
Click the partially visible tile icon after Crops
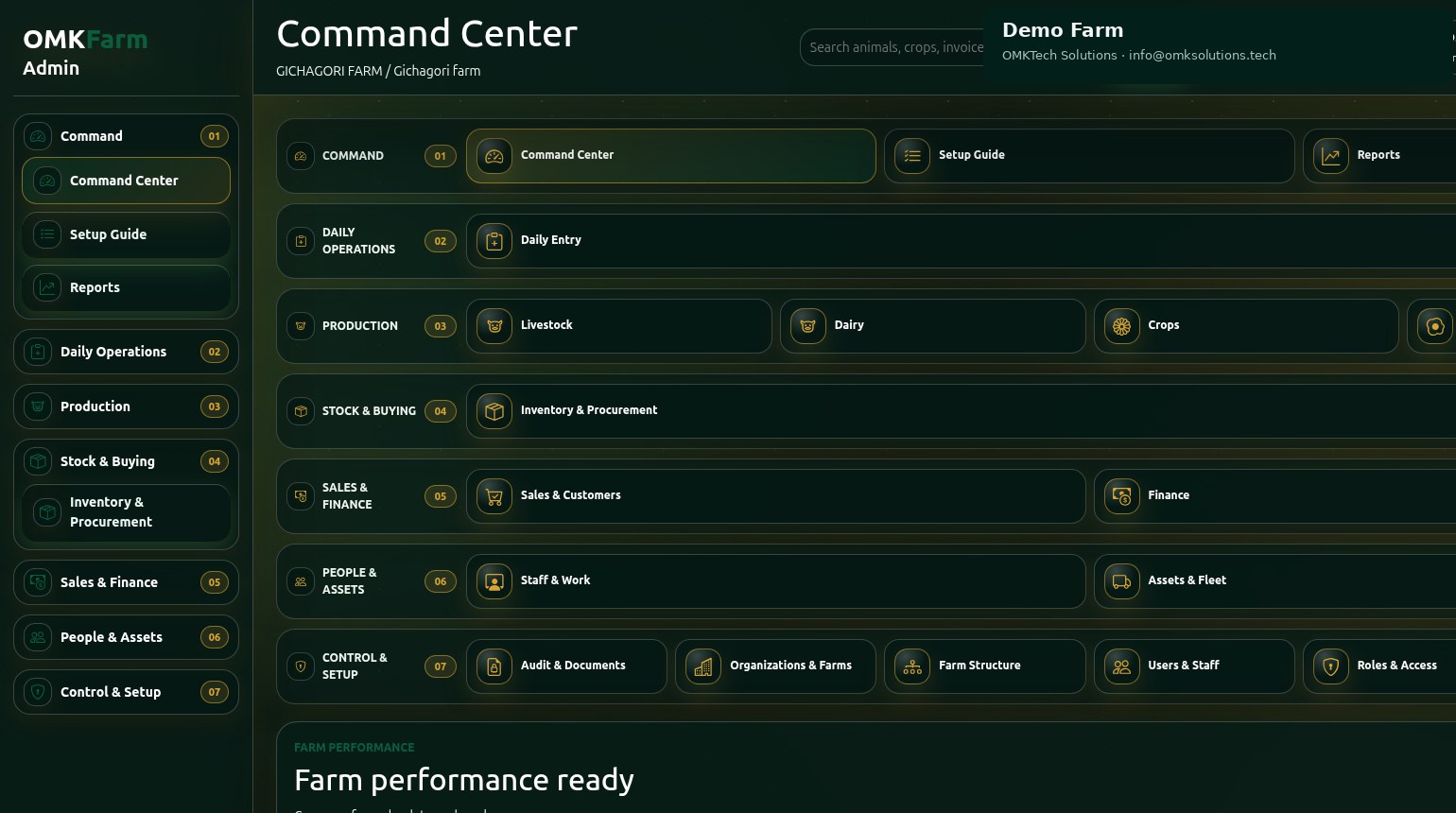(x=1435, y=326)
